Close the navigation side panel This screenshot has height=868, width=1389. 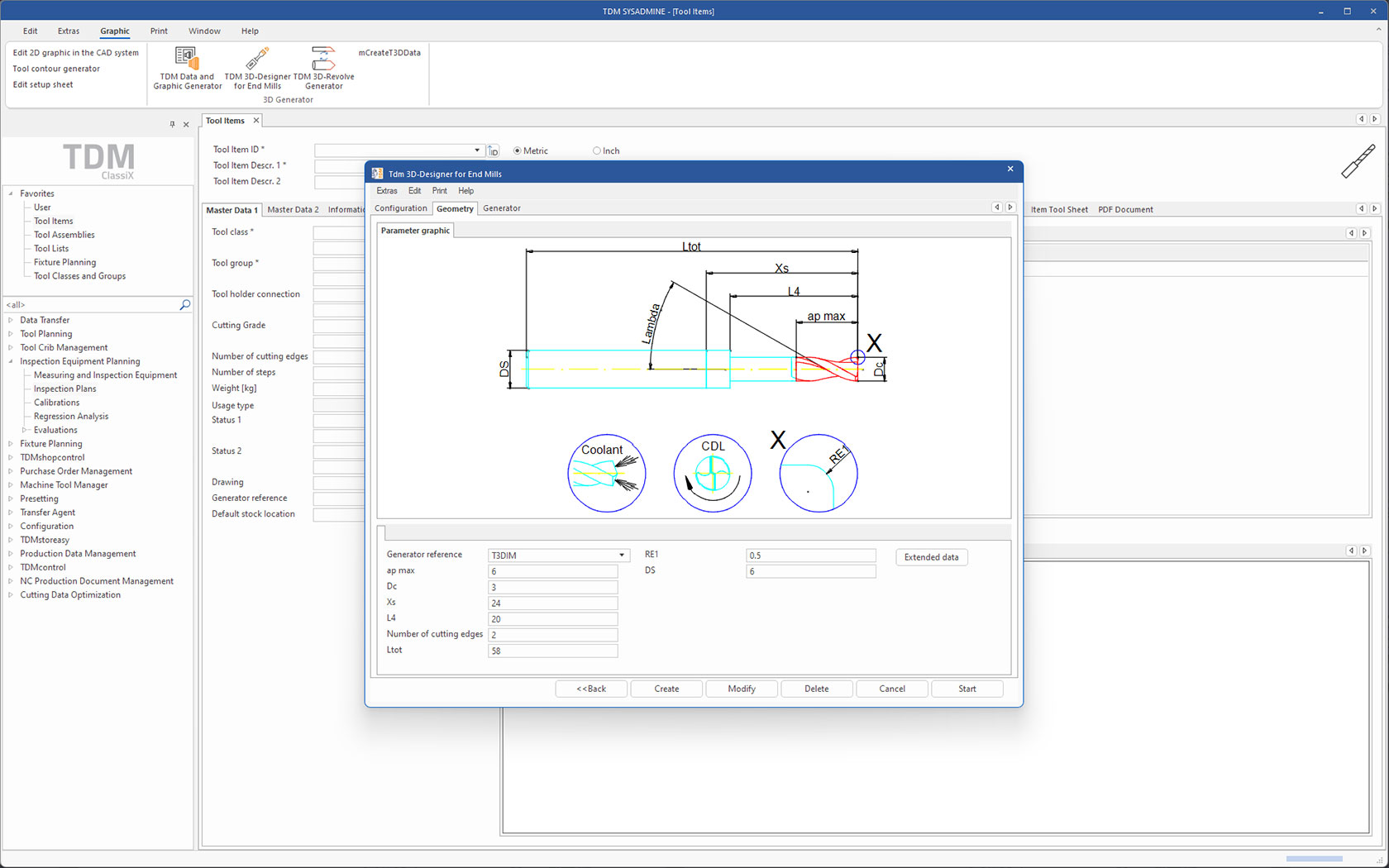tap(186, 124)
